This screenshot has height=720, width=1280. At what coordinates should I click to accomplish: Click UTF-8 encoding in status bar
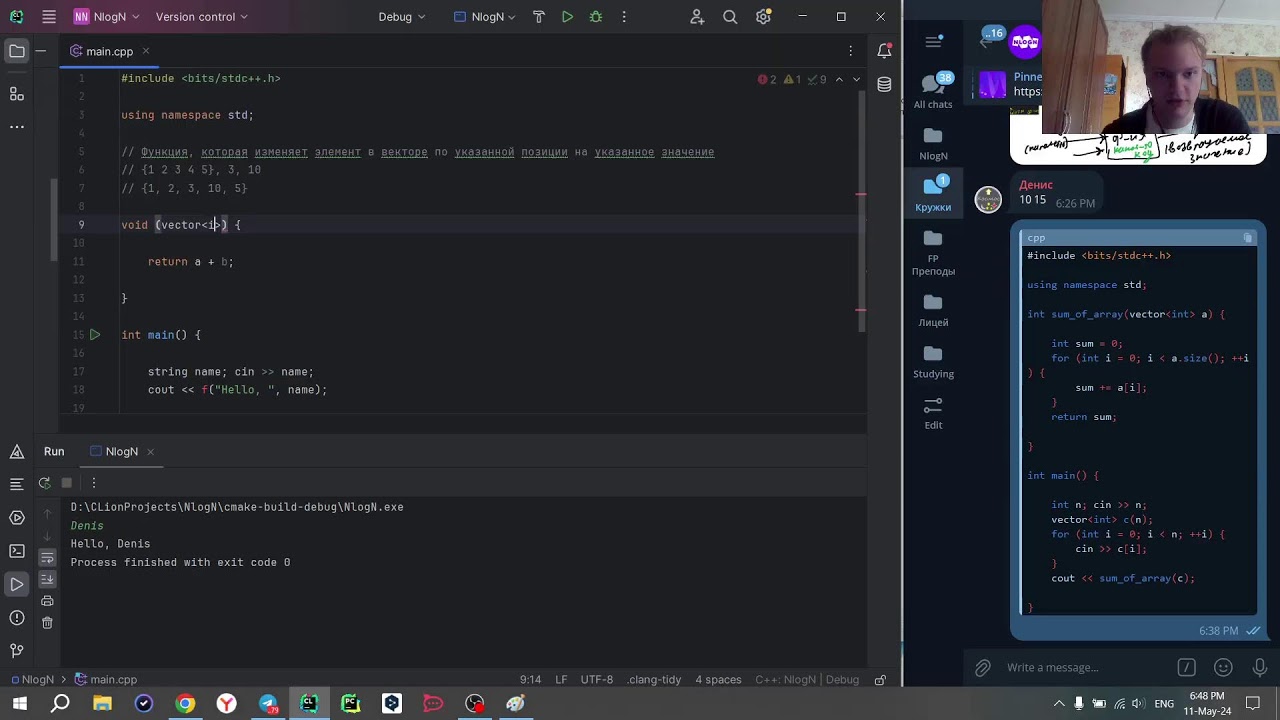[x=597, y=680]
